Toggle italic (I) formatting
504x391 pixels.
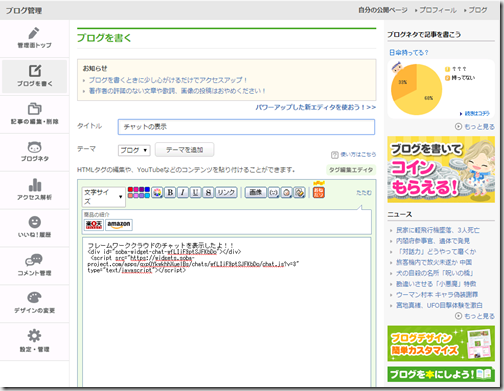click(183, 192)
